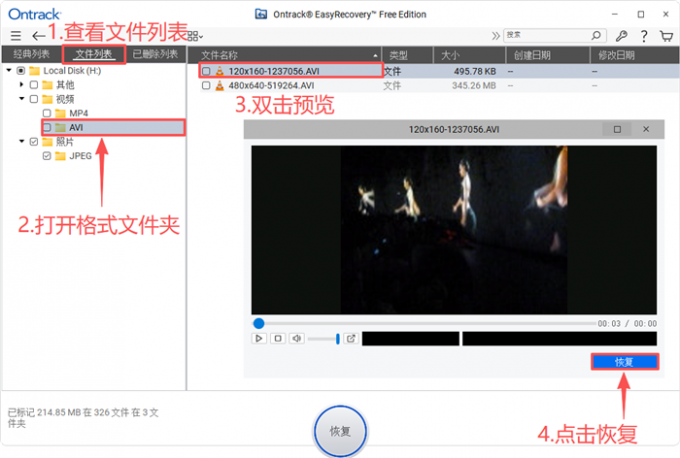
Task: Click VLC icon of 120x160-1237056.AVI
Action: [x=220, y=71]
